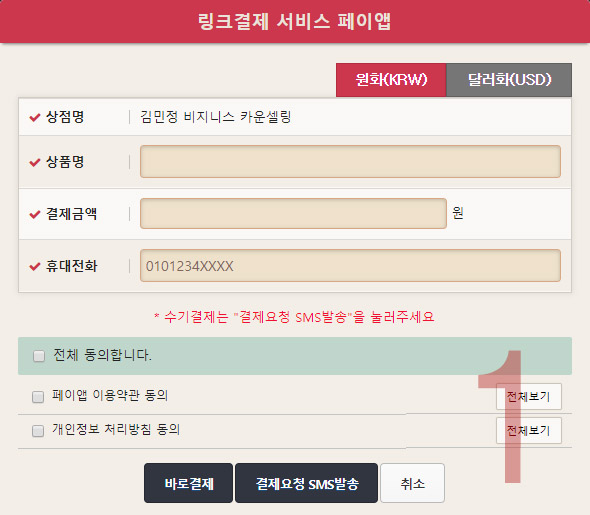
Task: Open 전체보기 for 개인정보 처리방침
Action: (529, 430)
